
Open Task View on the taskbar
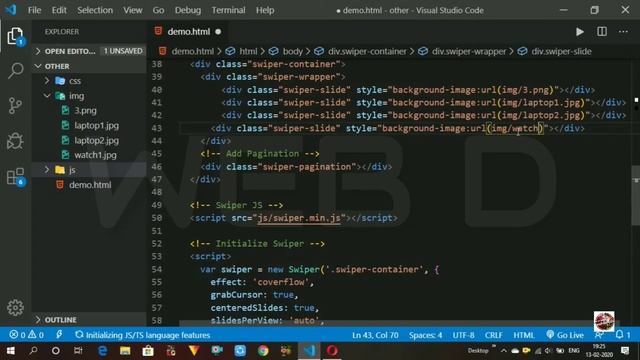(x=78, y=351)
